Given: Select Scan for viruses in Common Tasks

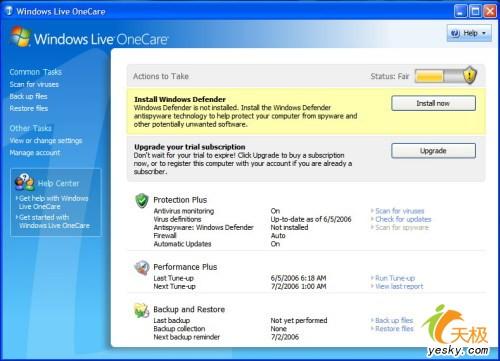Looking at the screenshot, I should pos(34,85).
